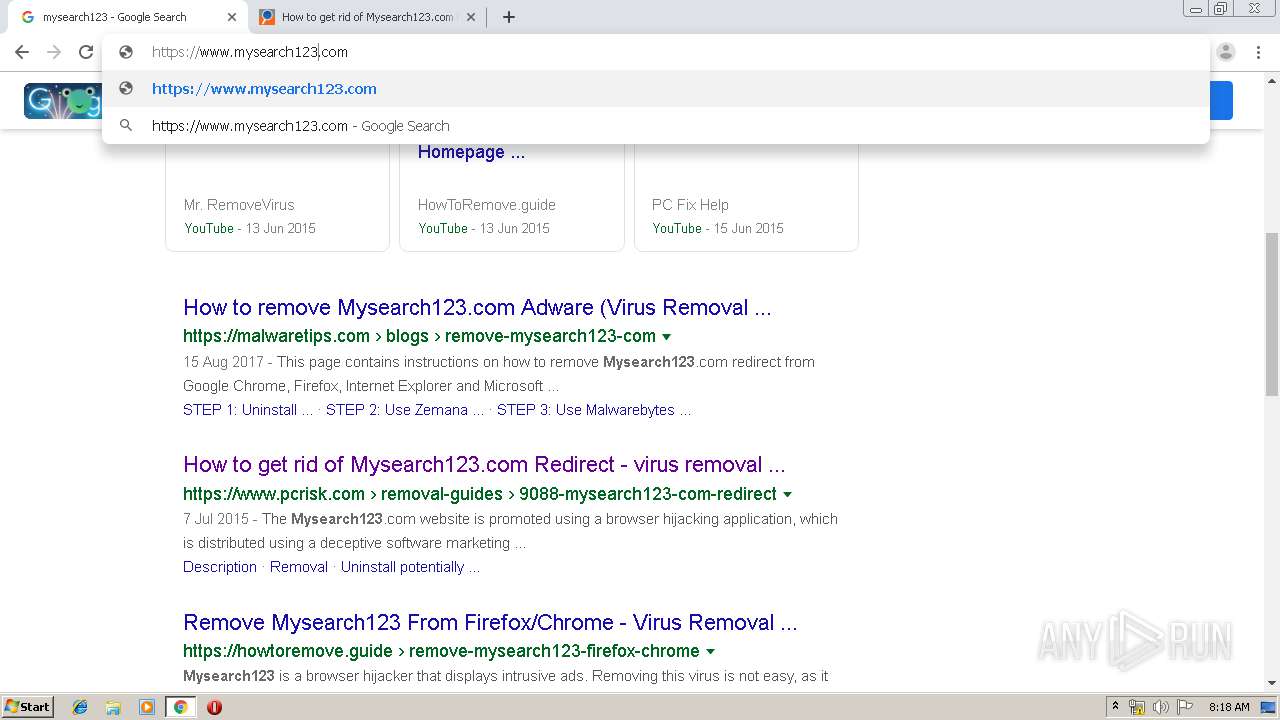
Task: Open the Mr. RemoveVirus YouTube video card
Action: point(277,198)
